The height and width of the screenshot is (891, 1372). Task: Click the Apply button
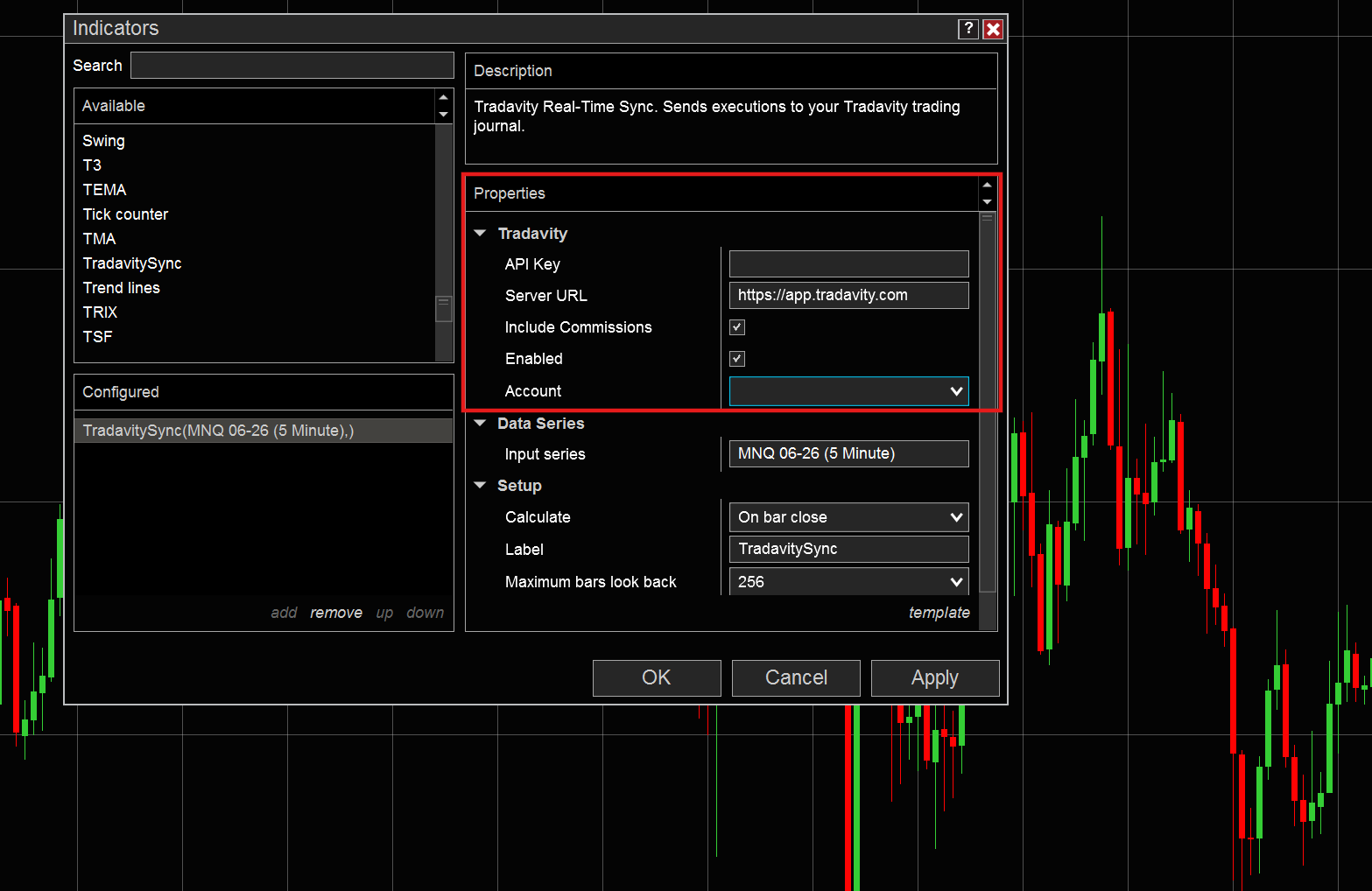934,677
